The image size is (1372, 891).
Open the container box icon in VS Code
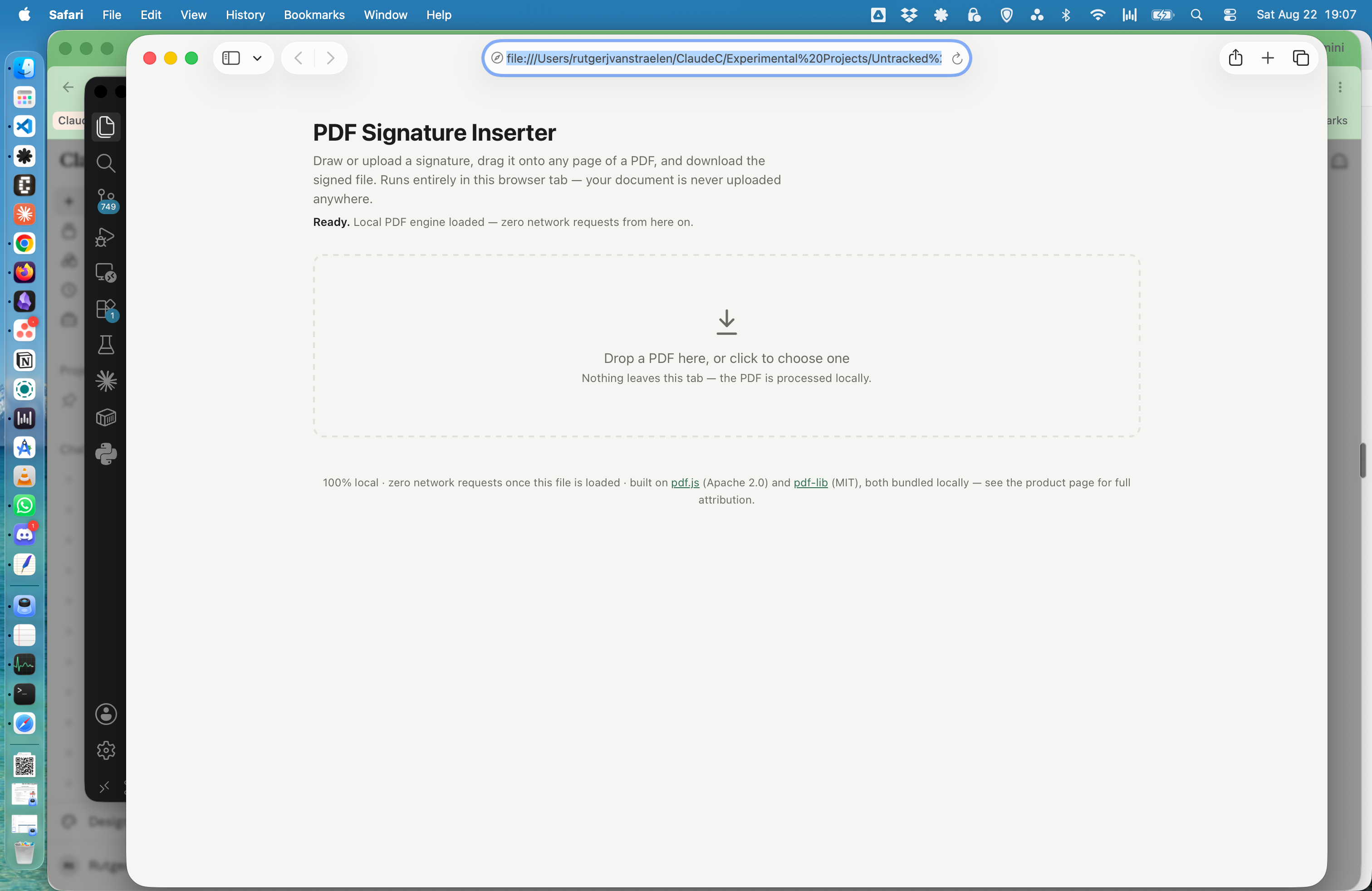point(106,417)
